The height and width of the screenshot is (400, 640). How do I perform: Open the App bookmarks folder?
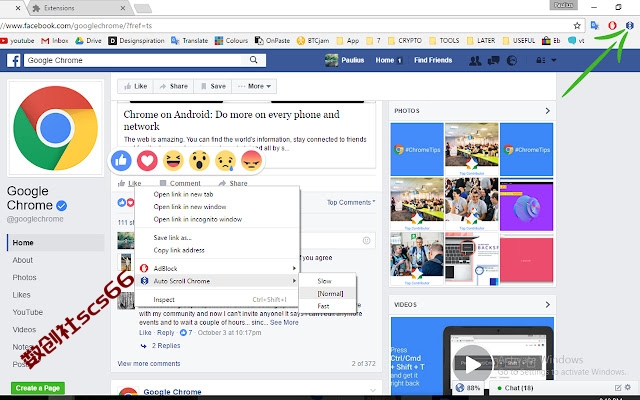[x=348, y=41]
